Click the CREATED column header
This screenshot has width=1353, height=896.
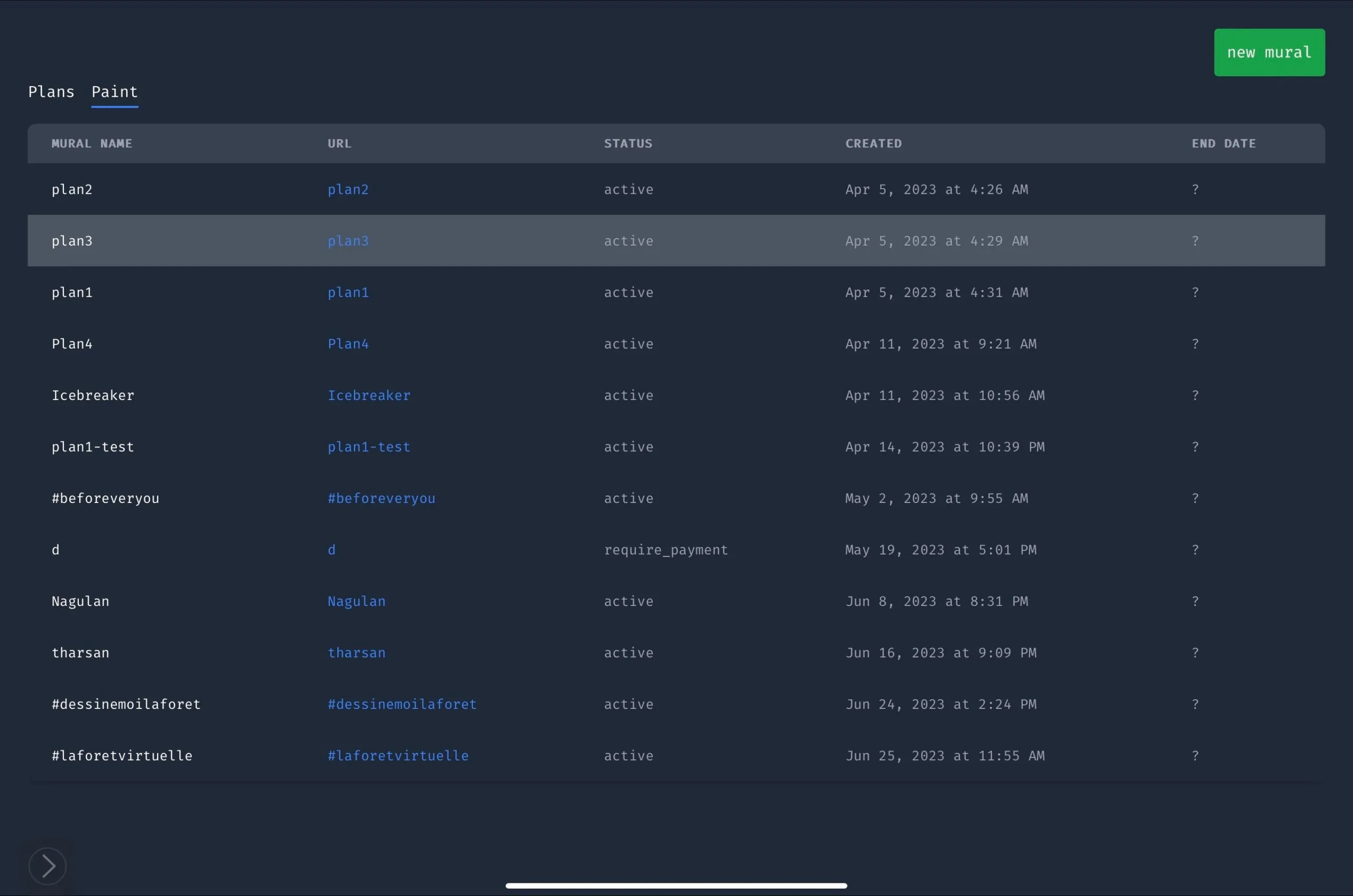[x=873, y=143]
